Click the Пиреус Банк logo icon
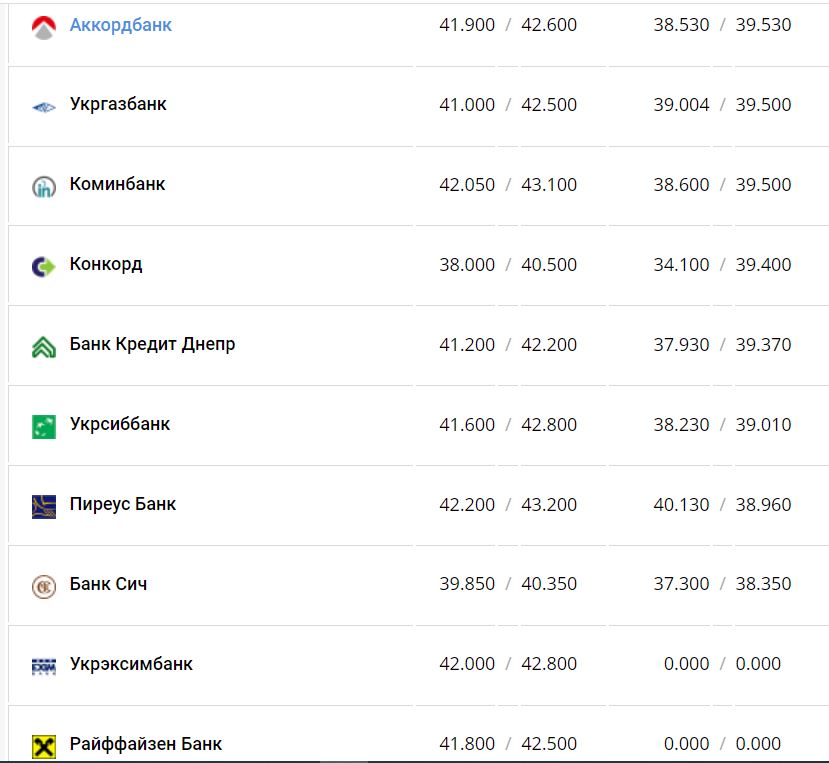The width and height of the screenshot is (829, 763). (44, 506)
